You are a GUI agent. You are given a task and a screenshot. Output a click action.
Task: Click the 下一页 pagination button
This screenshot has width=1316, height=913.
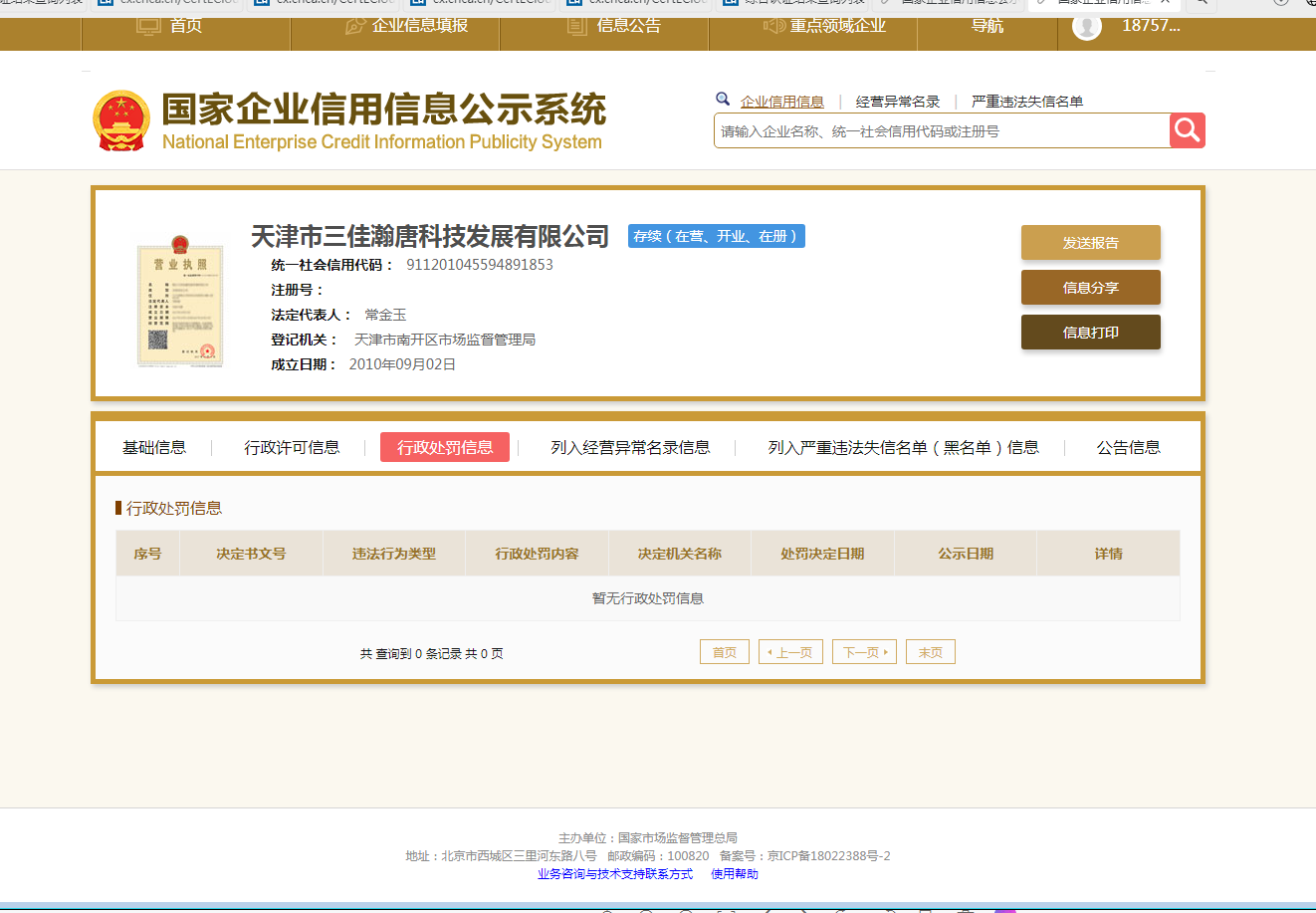click(x=865, y=652)
